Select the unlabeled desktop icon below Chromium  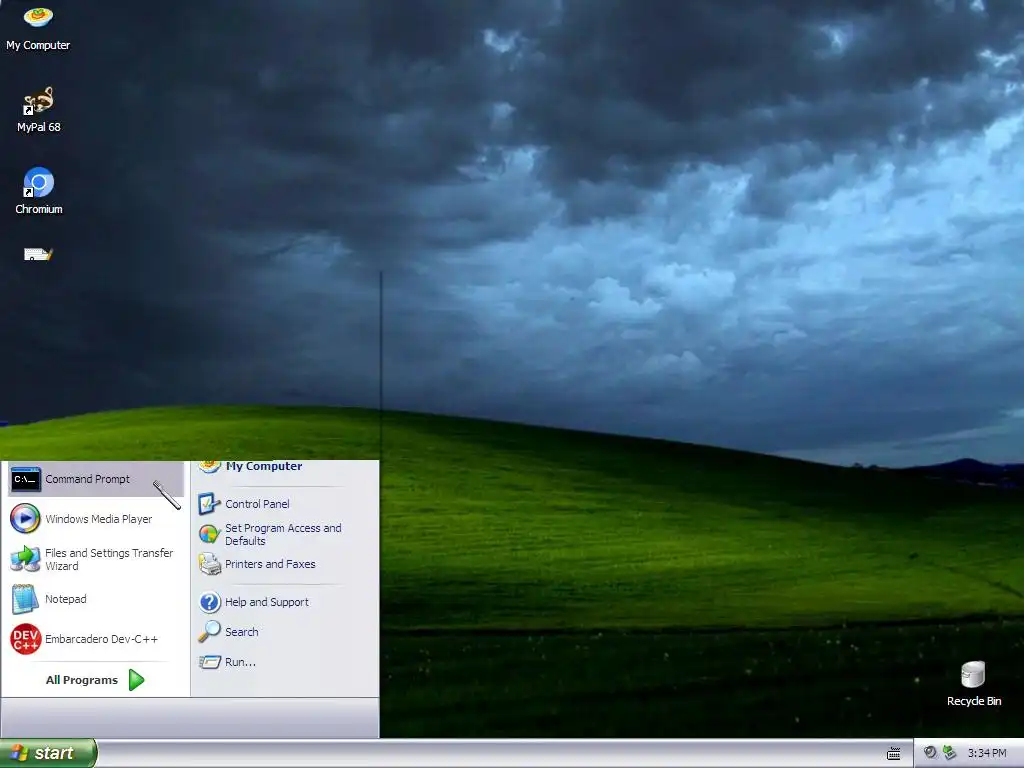coord(38,254)
